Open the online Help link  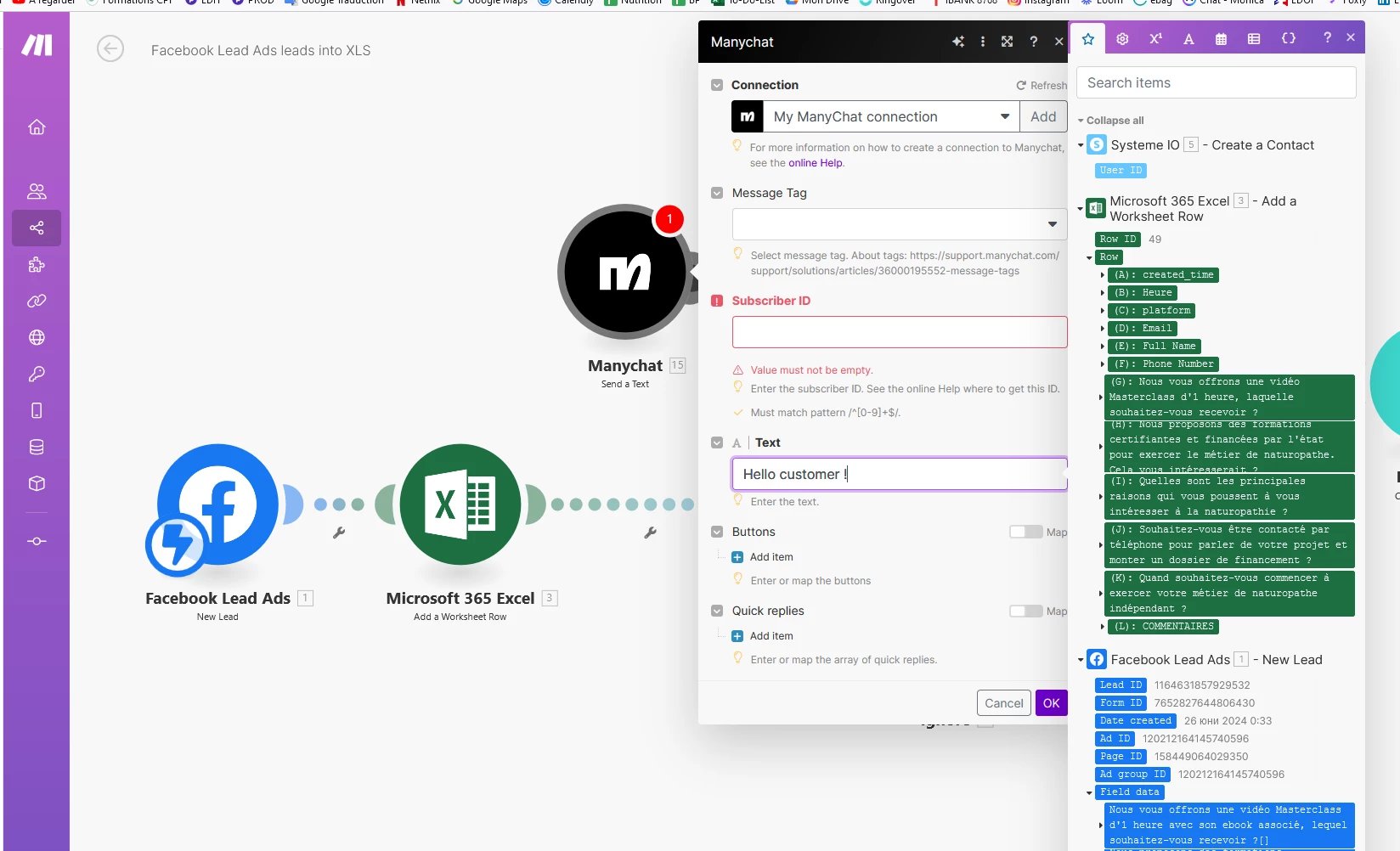pos(816,163)
